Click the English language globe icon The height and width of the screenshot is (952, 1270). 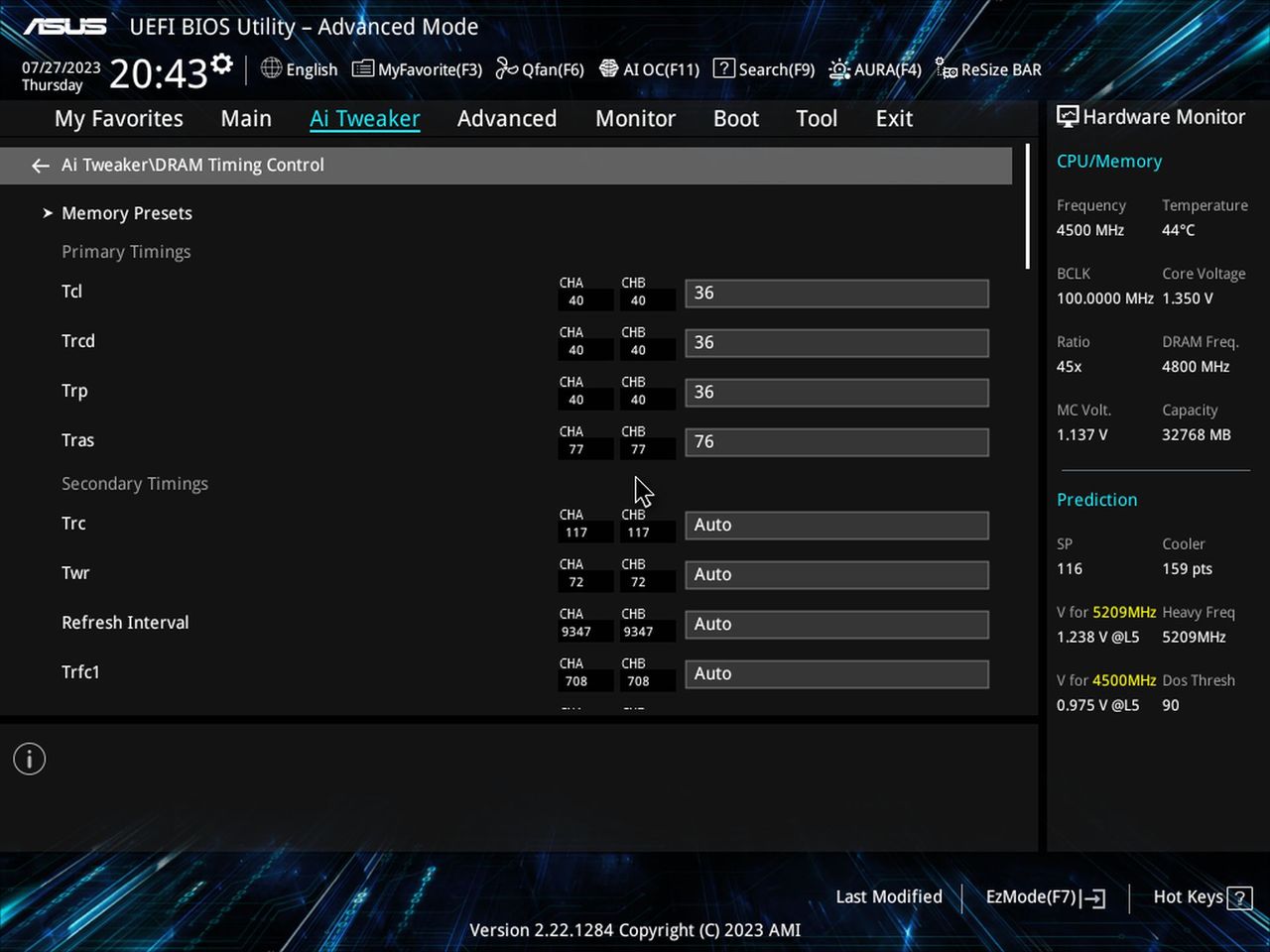click(x=271, y=68)
